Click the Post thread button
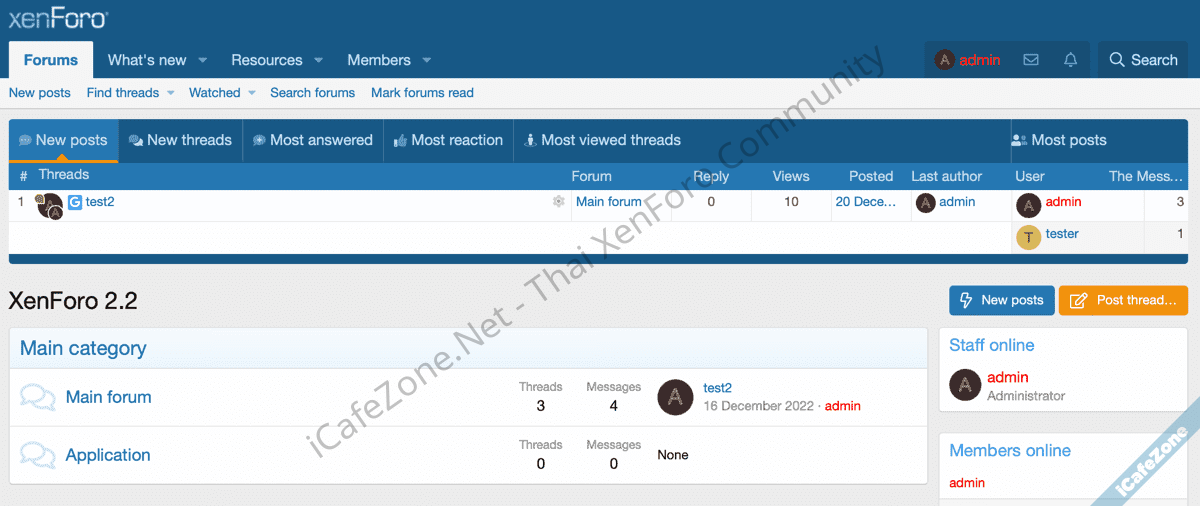1200x506 pixels. coord(1123,300)
